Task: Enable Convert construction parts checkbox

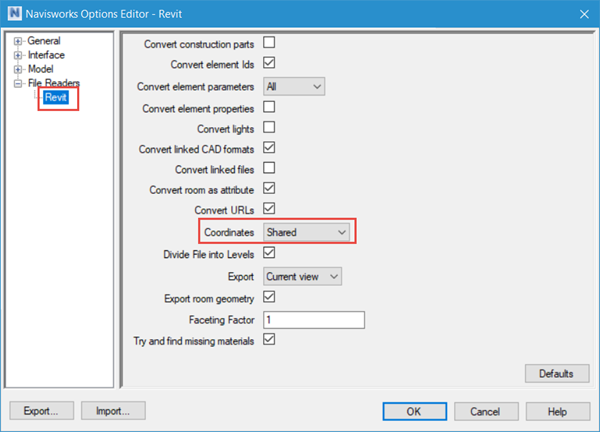Action: point(269,42)
